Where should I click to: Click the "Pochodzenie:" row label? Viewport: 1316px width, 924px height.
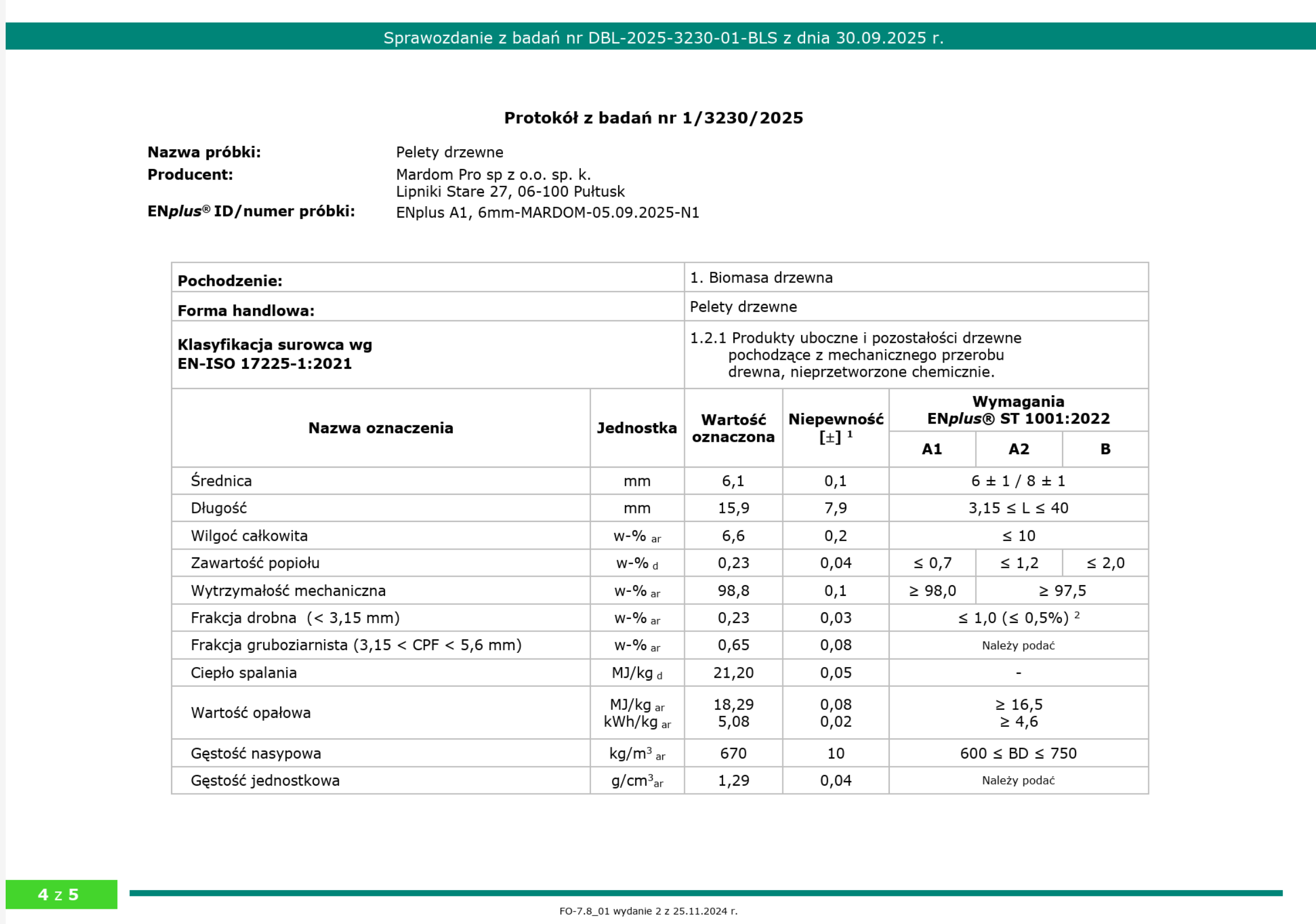pos(230,281)
